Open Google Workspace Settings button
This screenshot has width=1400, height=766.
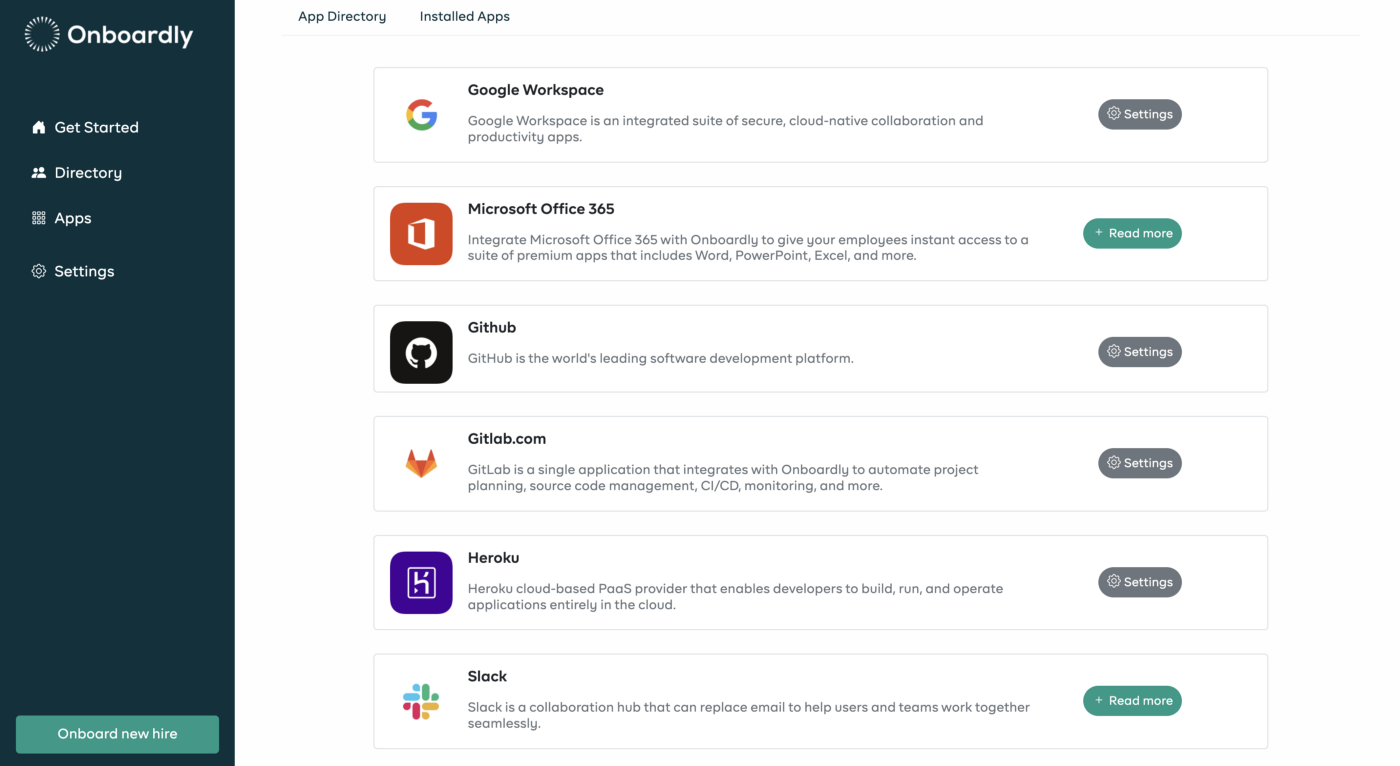tap(1140, 114)
